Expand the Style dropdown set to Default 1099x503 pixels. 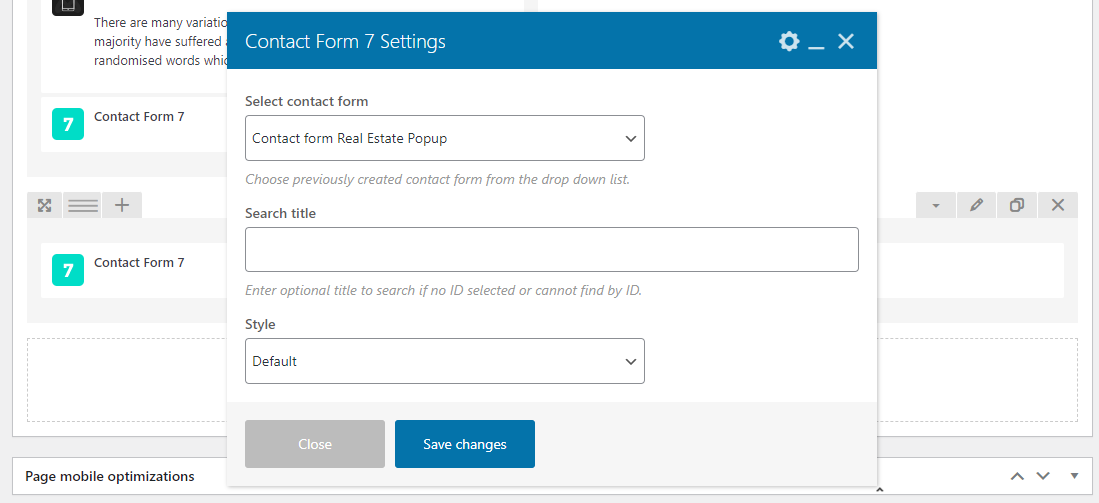point(444,361)
